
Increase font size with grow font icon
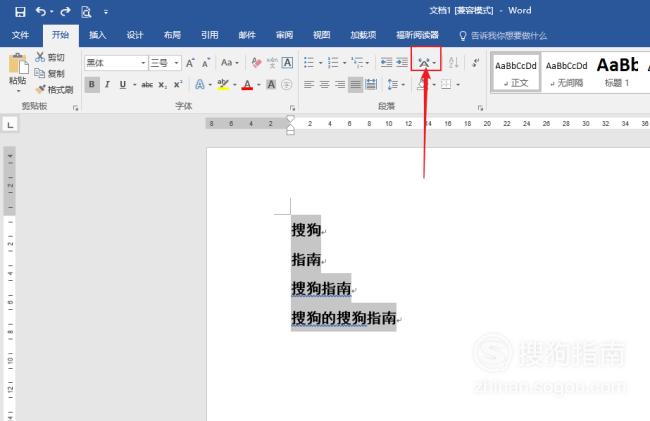(190, 63)
